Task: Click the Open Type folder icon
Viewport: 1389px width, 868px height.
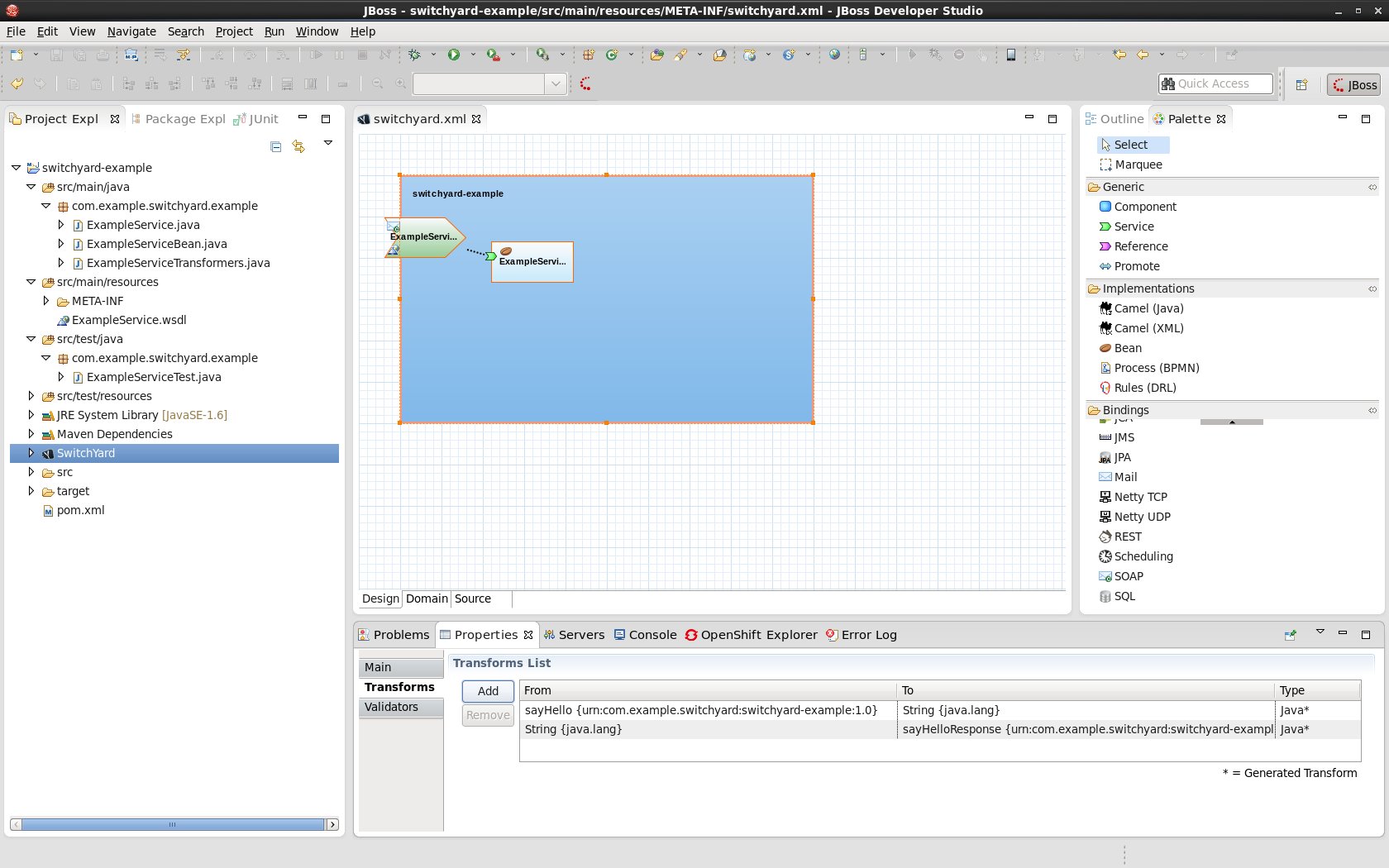Action: pyautogui.click(x=657, y=55)
